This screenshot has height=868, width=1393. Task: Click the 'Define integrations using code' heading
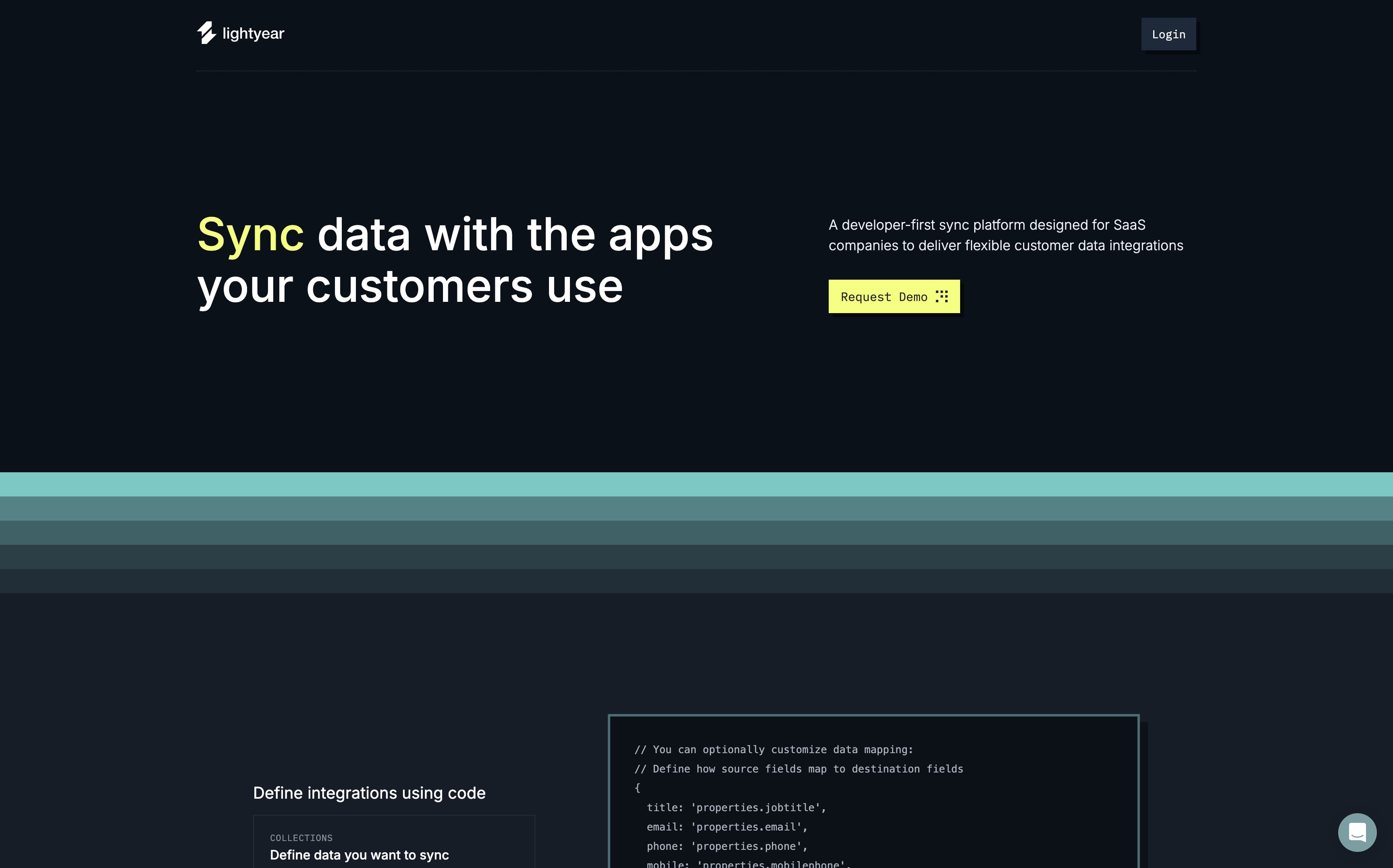coord(369,793)
